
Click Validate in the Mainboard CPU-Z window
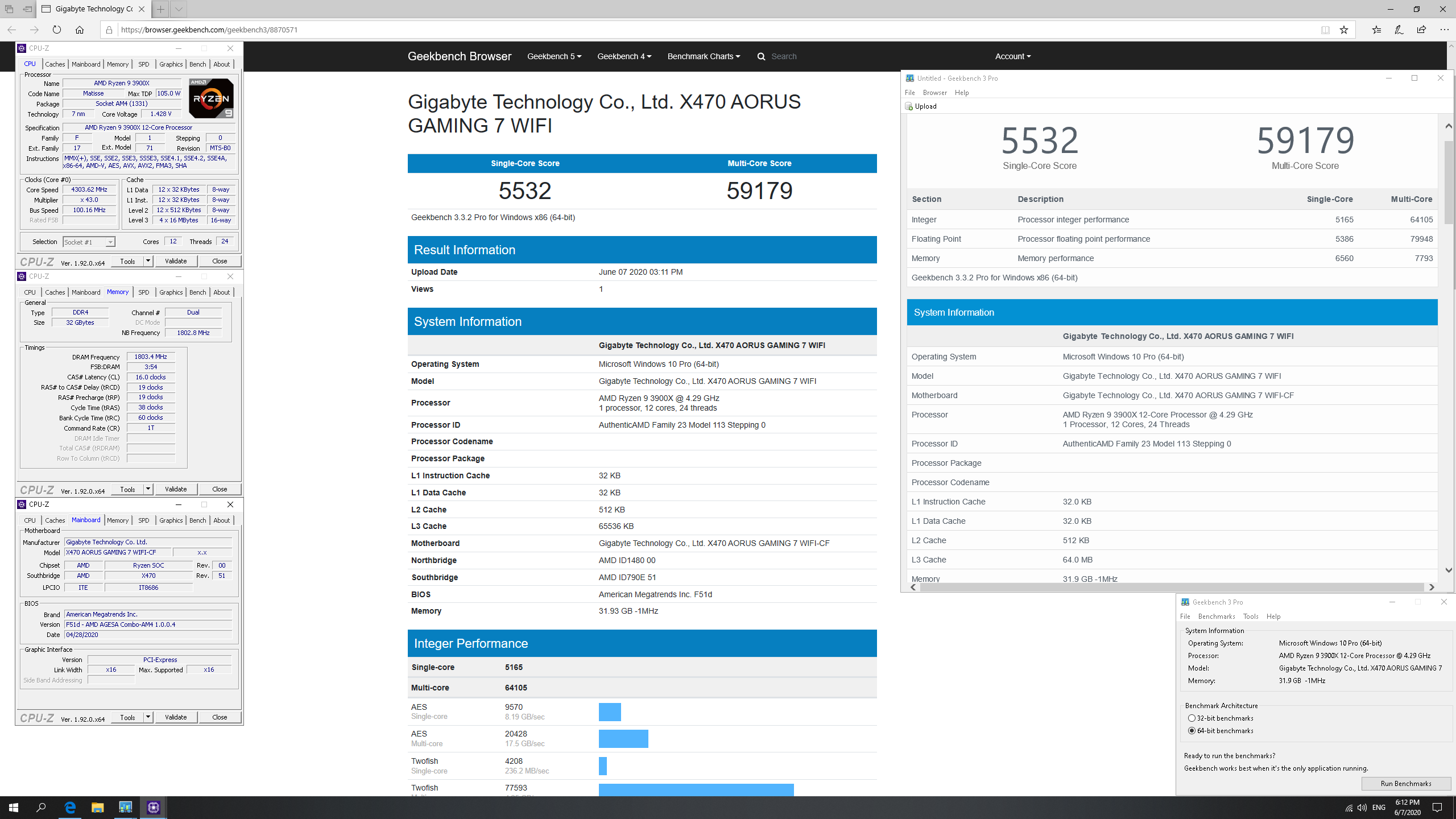pos(176,717)
